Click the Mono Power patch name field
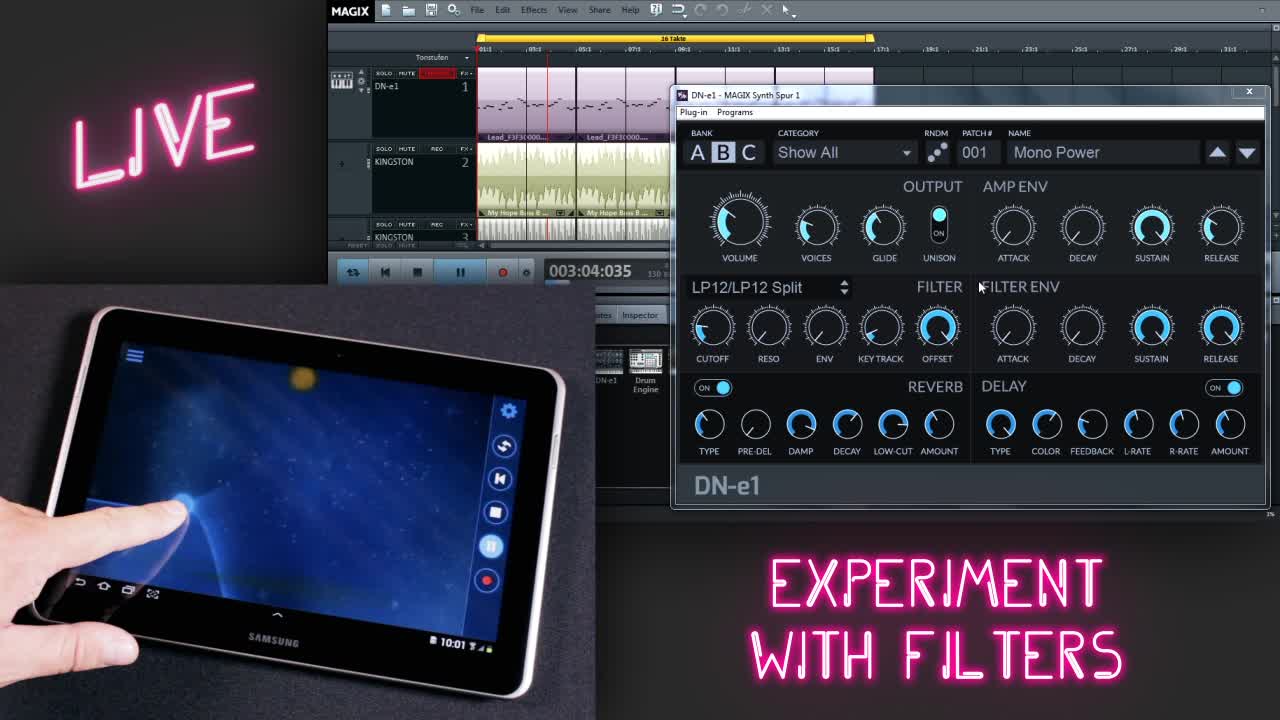The height and width of the screenshot is (720, 1280). (1102, 152)
